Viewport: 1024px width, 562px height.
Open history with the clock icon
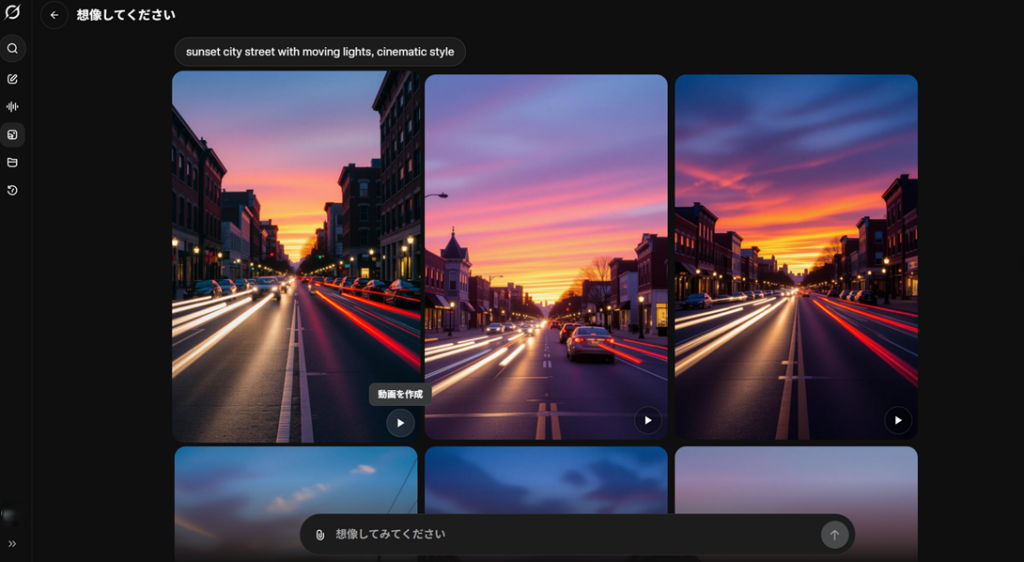(13, 190)
